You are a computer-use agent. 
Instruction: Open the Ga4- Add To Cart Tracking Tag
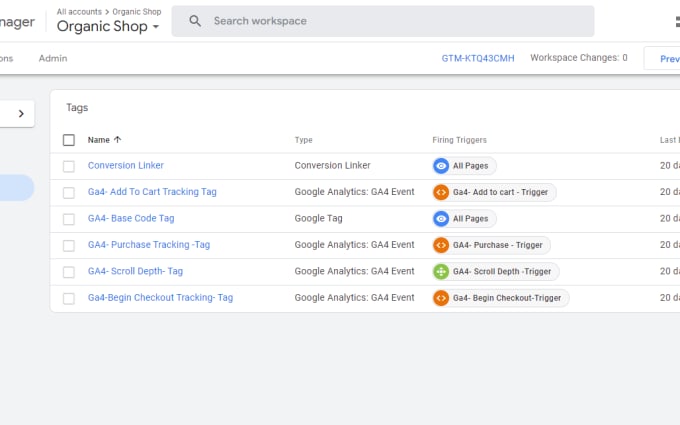point(152,192)
